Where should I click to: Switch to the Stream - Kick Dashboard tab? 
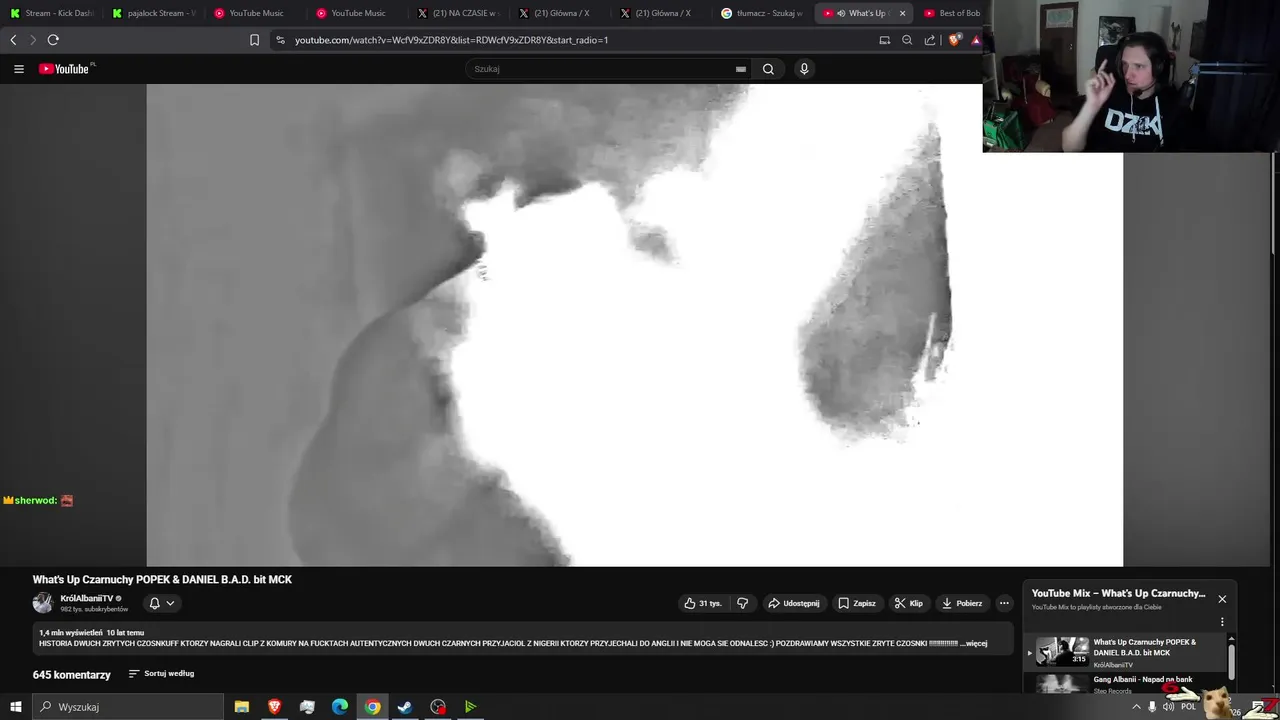pos(51,13)
